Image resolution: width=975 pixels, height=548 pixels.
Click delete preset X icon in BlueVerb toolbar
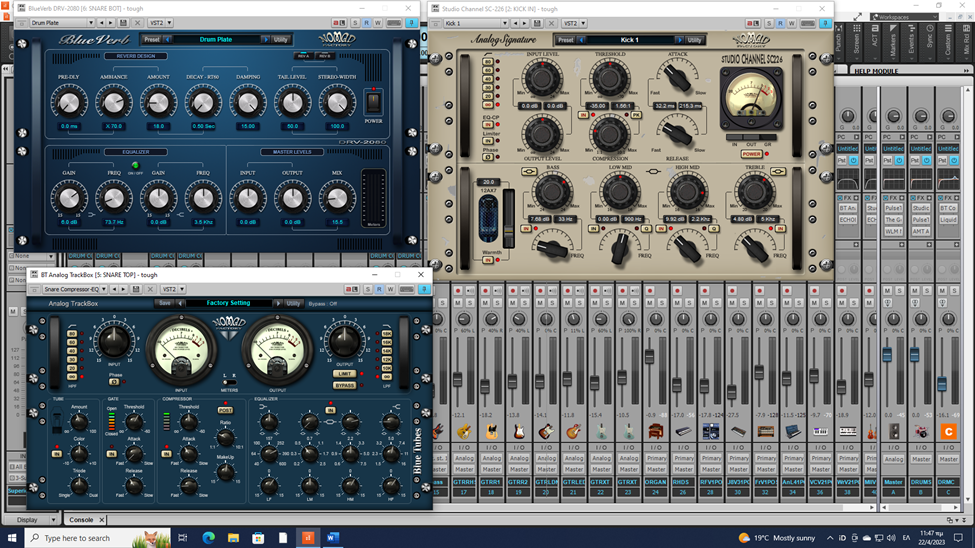tap(137, 23)
